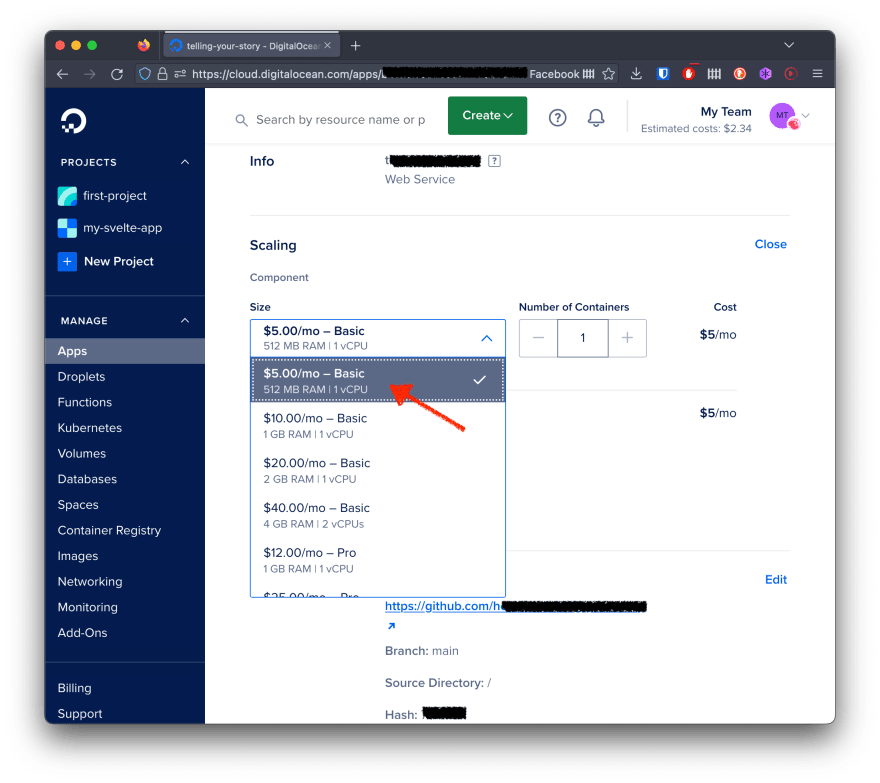Collapse the PROJECTS section chevron
Screen dimensions: 880x783
(x=185, y=162)
